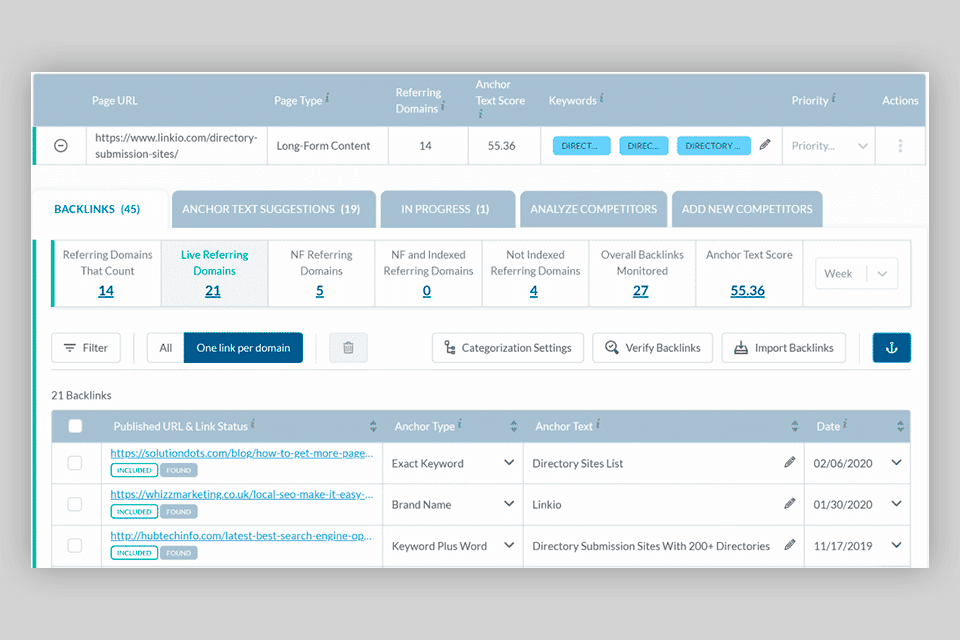Image resolution: width=960 pixels, height=640 pixels.
Task: Click the trash delete icon
Action: click(347, 347)
